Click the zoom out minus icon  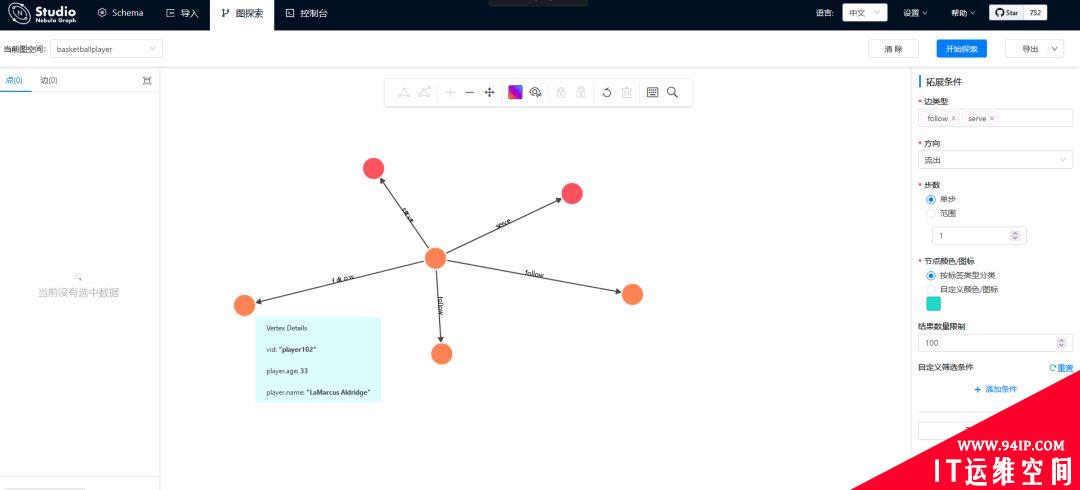point(470,92)
